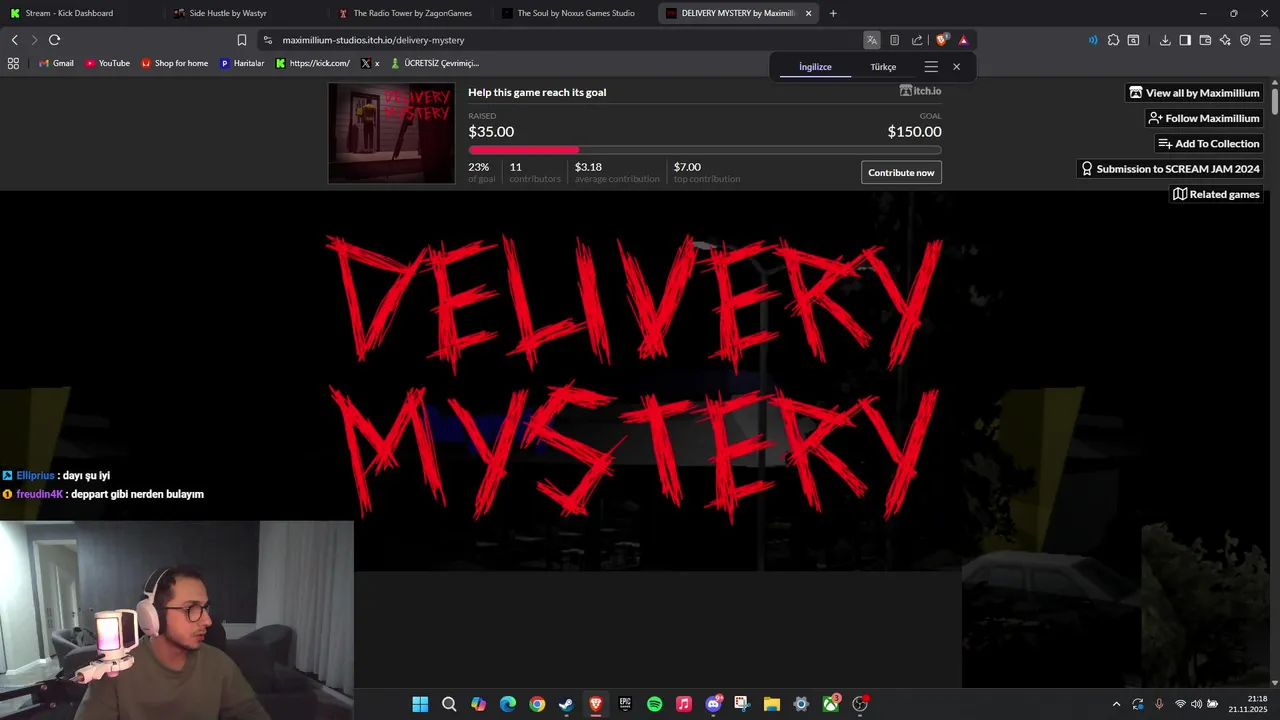Click the Delivery Mystery game thumbnail

(x=392, y=133)
